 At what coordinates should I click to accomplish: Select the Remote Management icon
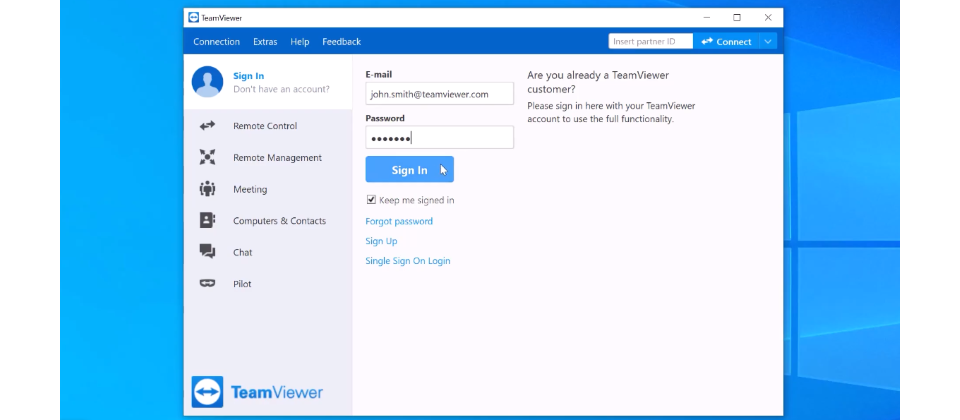coord(208,157)
